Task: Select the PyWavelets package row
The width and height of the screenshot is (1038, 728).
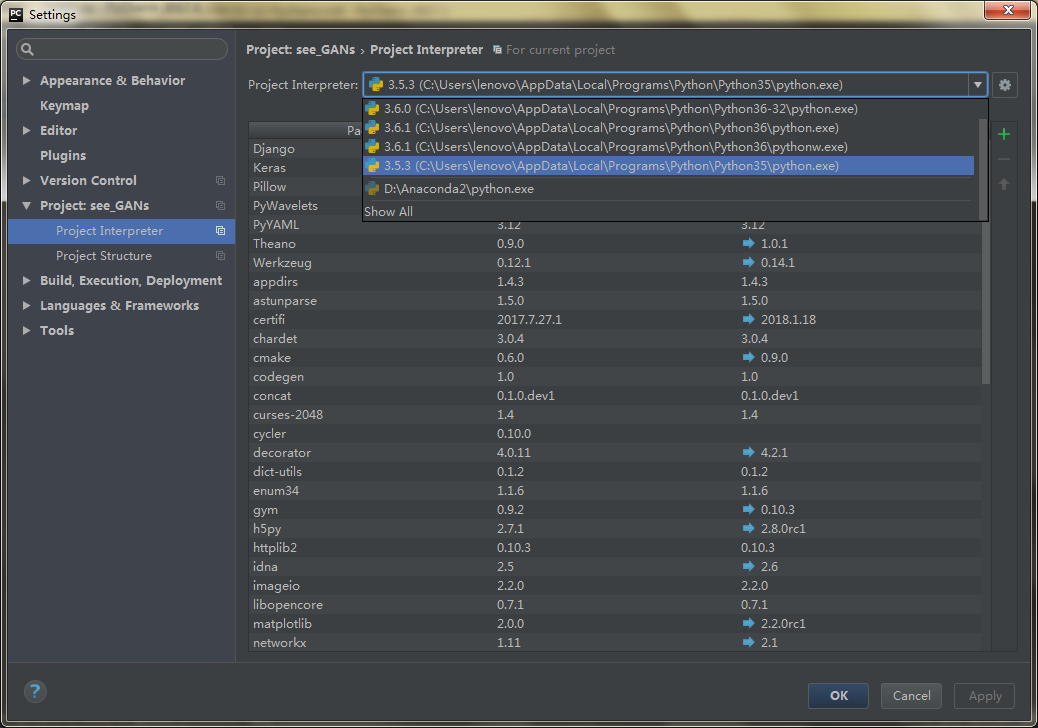Action: pyautogui.click(x=305, y=206)
